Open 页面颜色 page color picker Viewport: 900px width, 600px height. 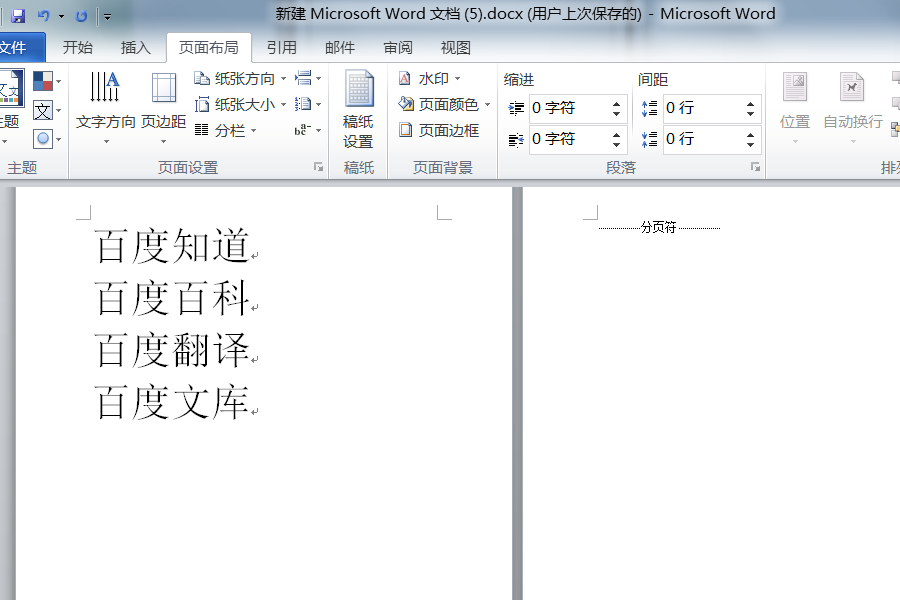[x=444, y=104]
